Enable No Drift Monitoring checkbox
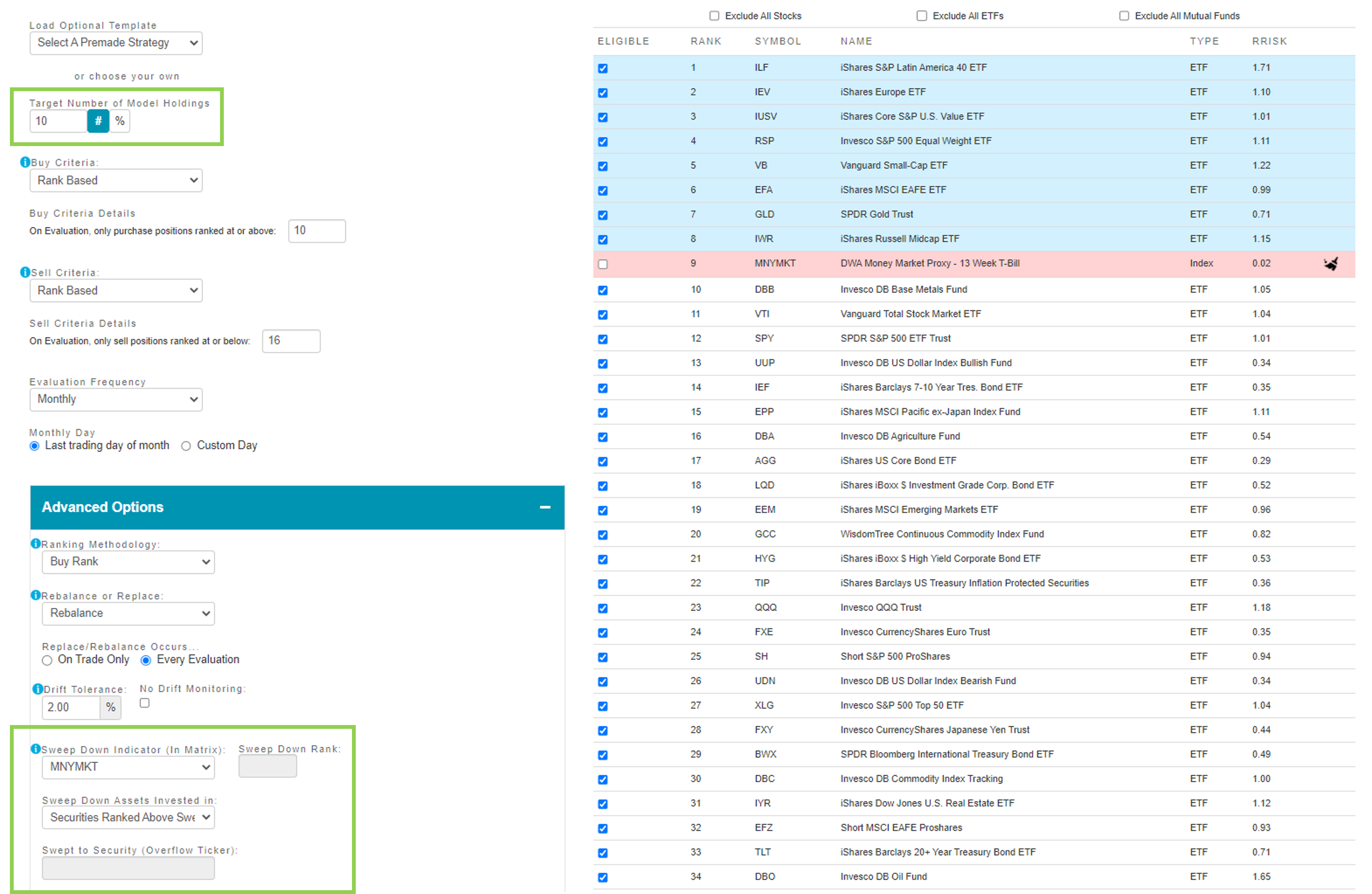 145,703
